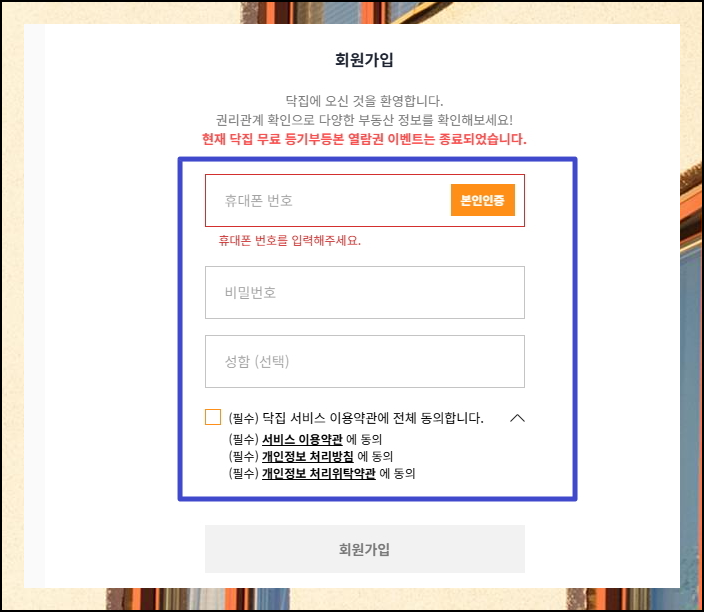Screen dimensions: 704x612
Task: Click the 닥집 서비스 이용약관에 전체 동의합니다 label
Action: tap(356, 418)
